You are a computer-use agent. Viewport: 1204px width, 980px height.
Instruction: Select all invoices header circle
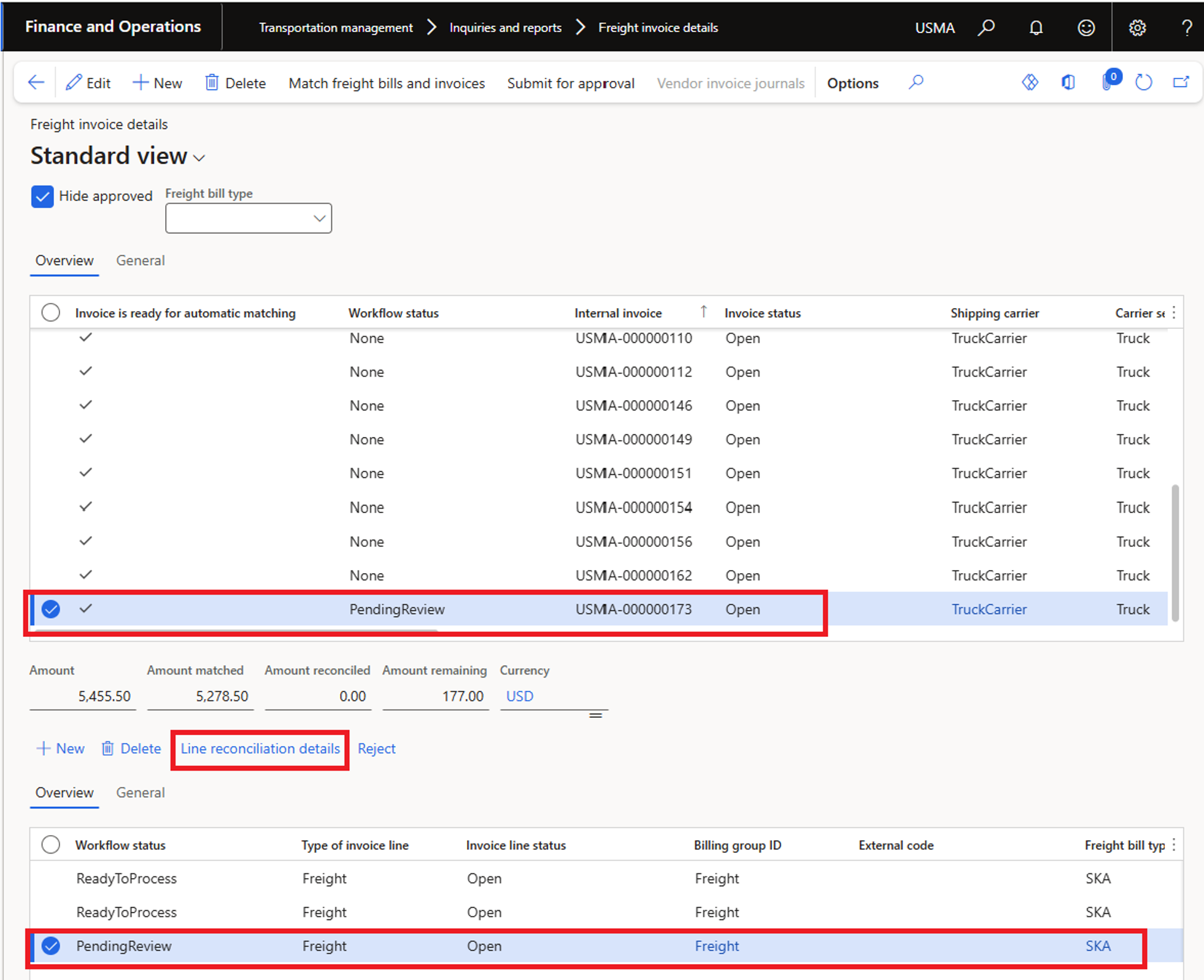(x=51, y=312)
